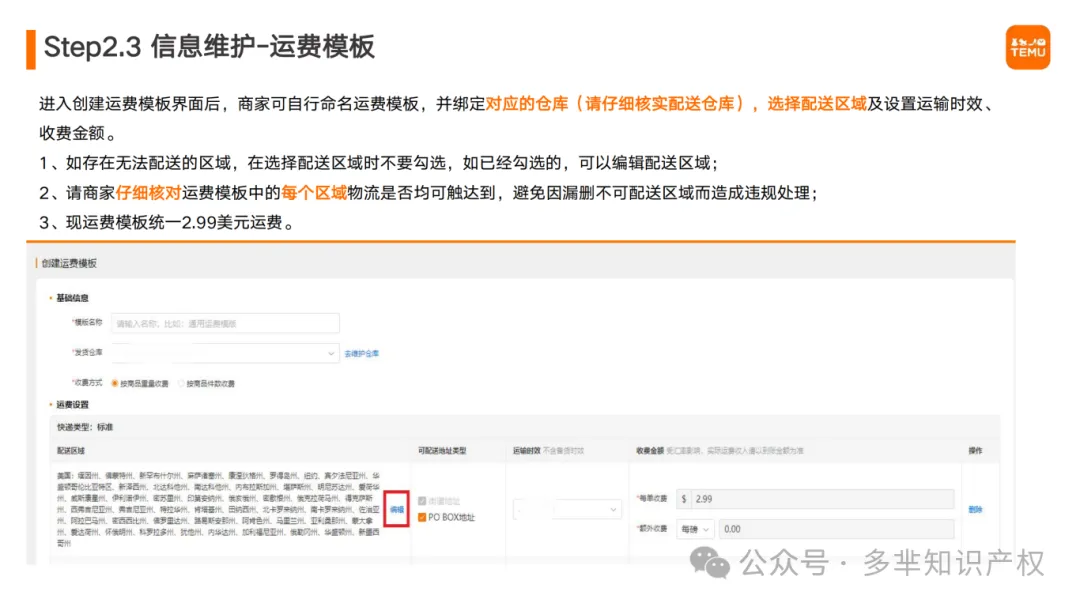The image size is (1080, 607).
Task: Select 按商品件数收费 radio option
Action: pyautogui.click(x=207, y=384)
